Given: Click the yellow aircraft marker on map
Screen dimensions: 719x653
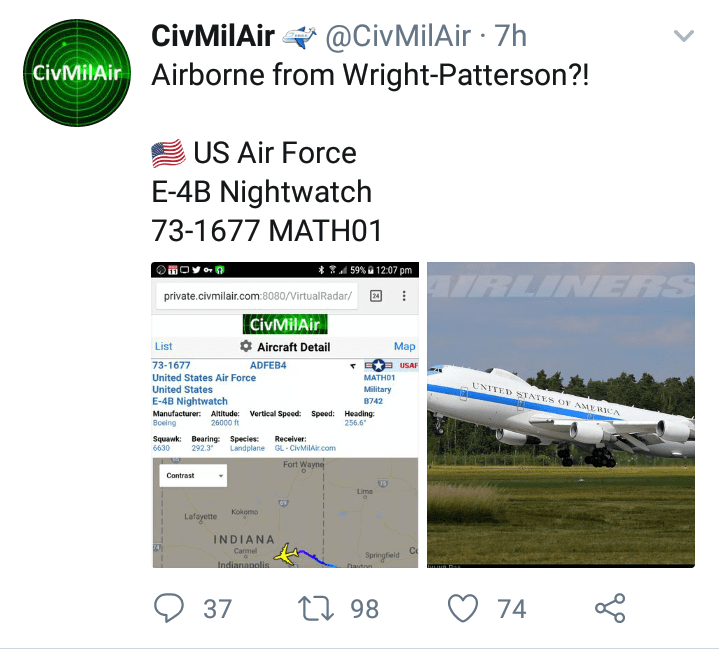Looking at the screenshot, I should [x=286, y=554].
